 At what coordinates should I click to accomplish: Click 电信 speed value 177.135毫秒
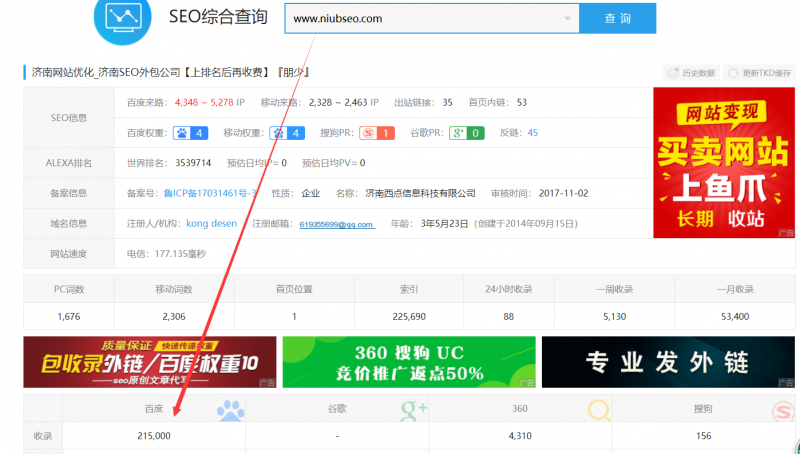pos(180,254)
